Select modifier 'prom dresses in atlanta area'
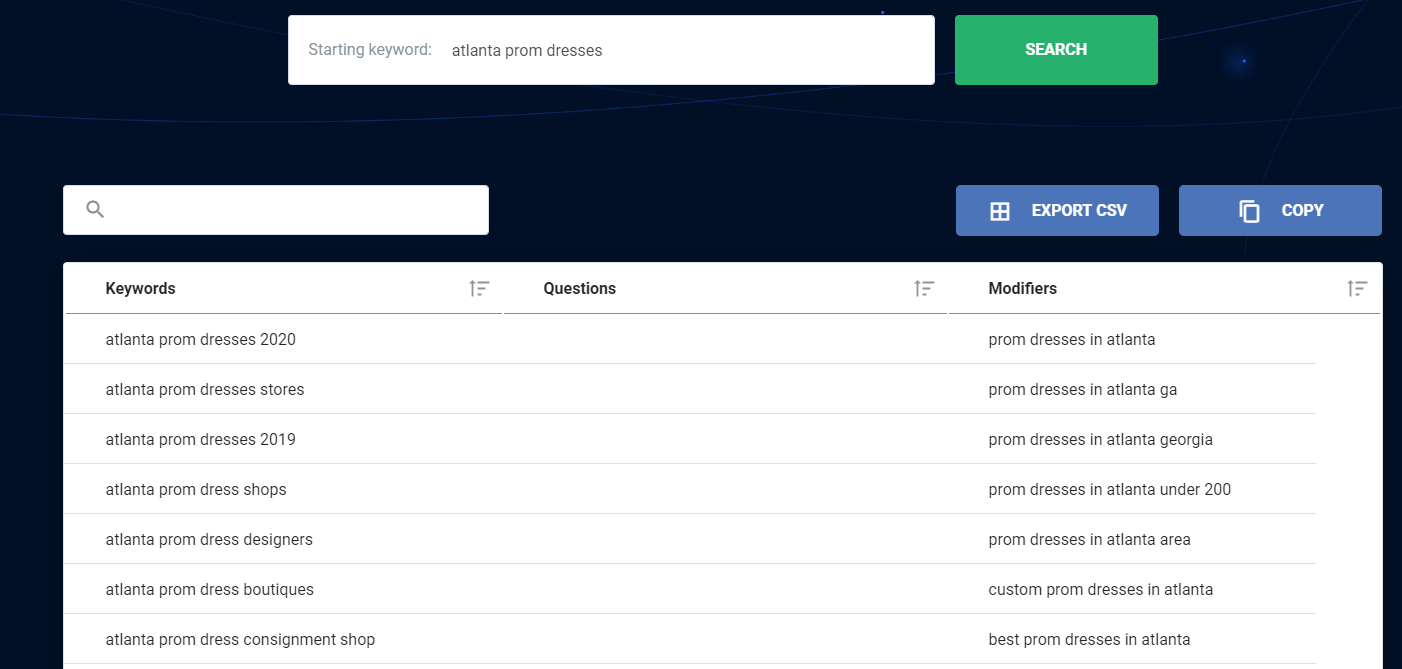Image resolution: width=1402 pixels, height=669 pixels. (x=1090, y=539)
